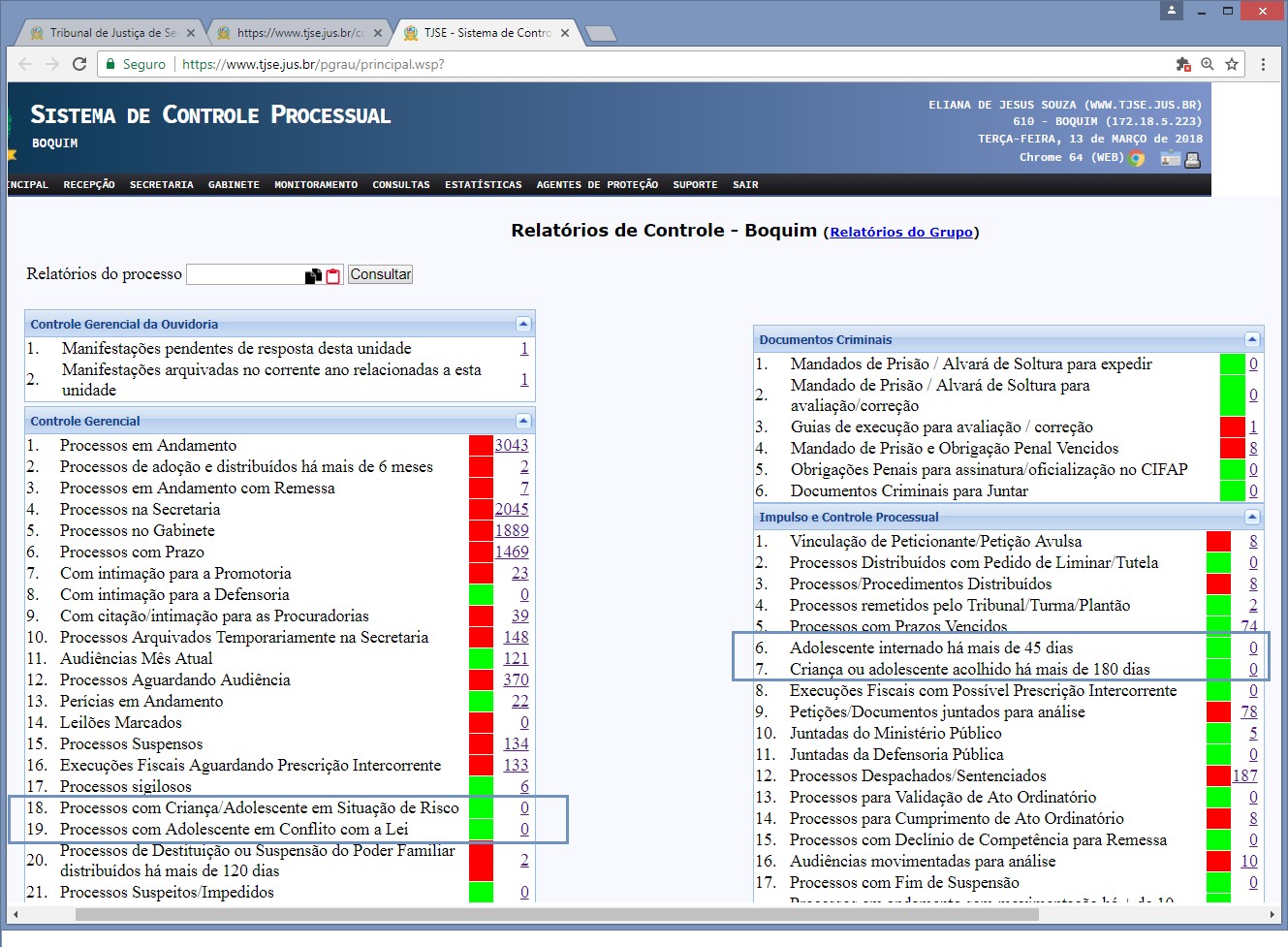
Task: Collapse the Controle Gerencial da Ouvidoria panel
Action: click(523, 324)
